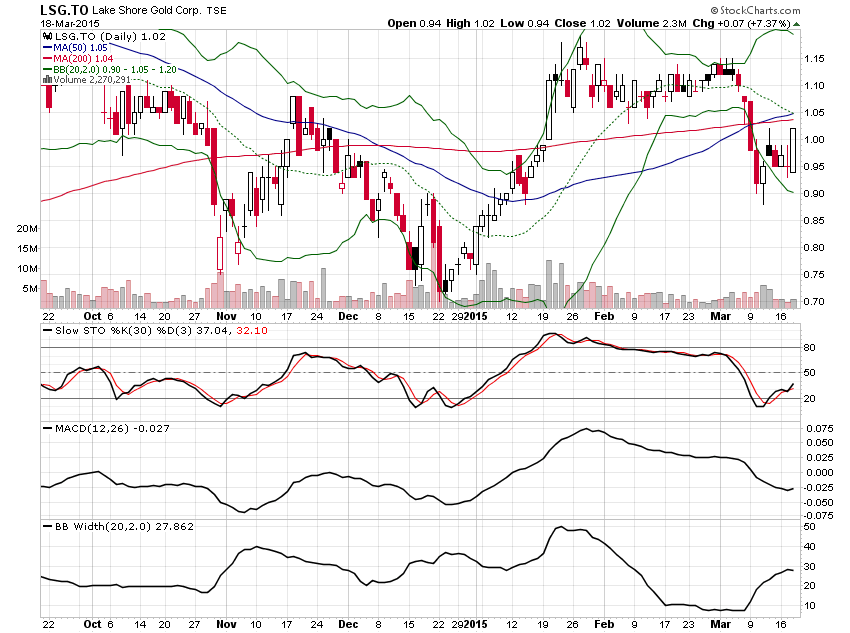
Task: Click the candlestick icon beside LSG.TO (Daily)
Action: coord(47,36)
